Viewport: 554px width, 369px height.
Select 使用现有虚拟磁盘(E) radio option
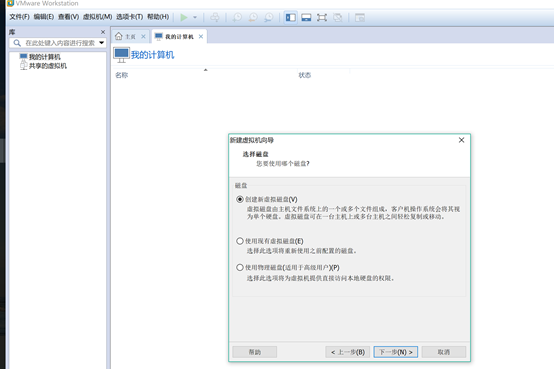pyautogui.click(x=240, y=241)
